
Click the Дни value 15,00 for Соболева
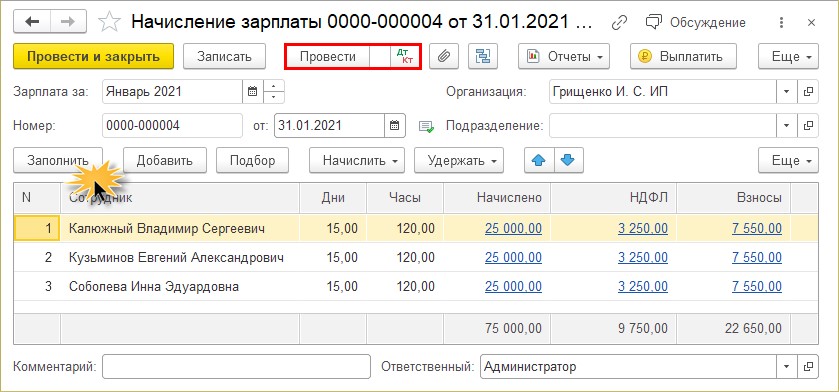click(x=342, y=287)
